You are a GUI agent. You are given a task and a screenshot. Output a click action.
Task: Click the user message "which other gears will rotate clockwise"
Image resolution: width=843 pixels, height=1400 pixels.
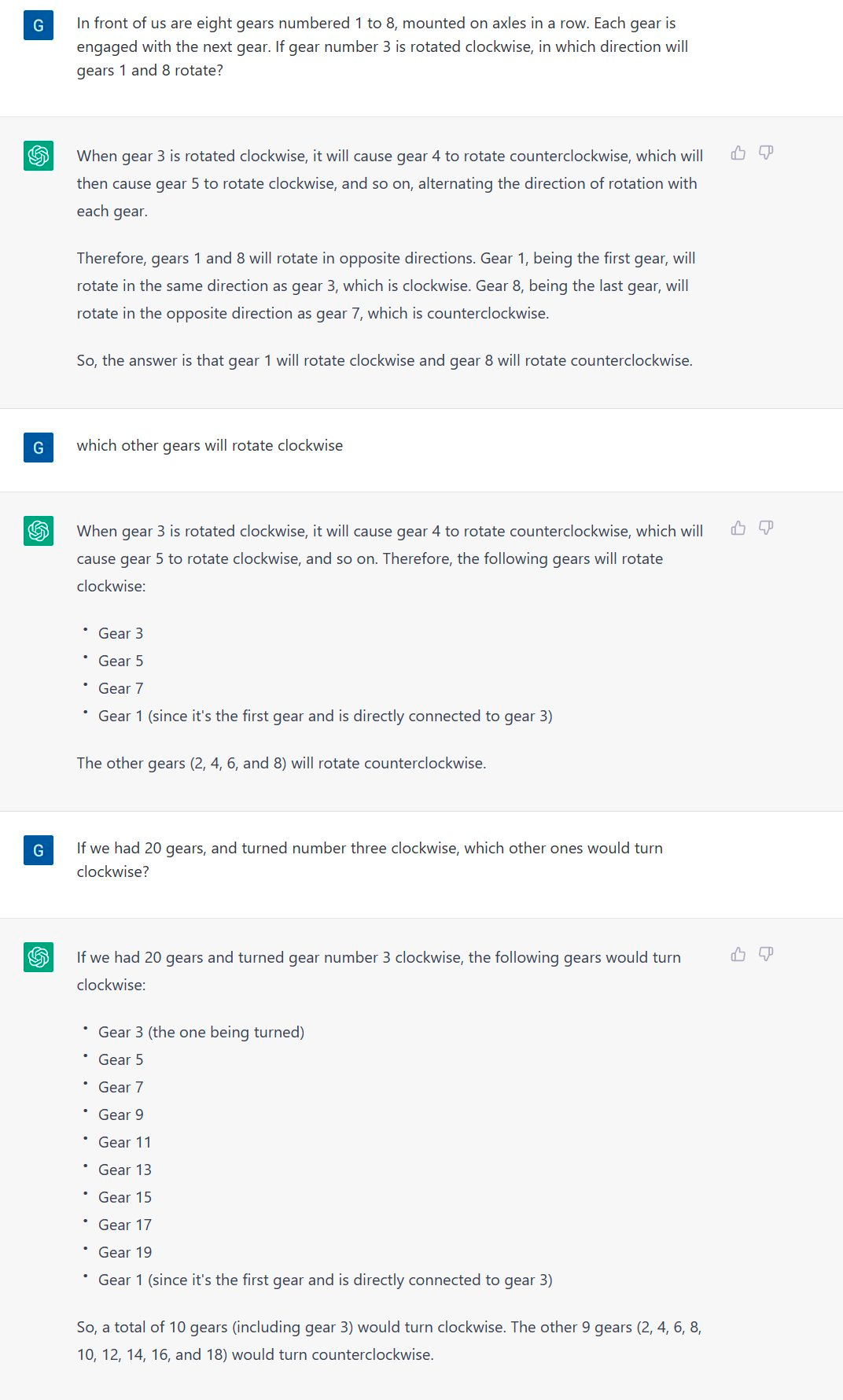pos(210,446)
